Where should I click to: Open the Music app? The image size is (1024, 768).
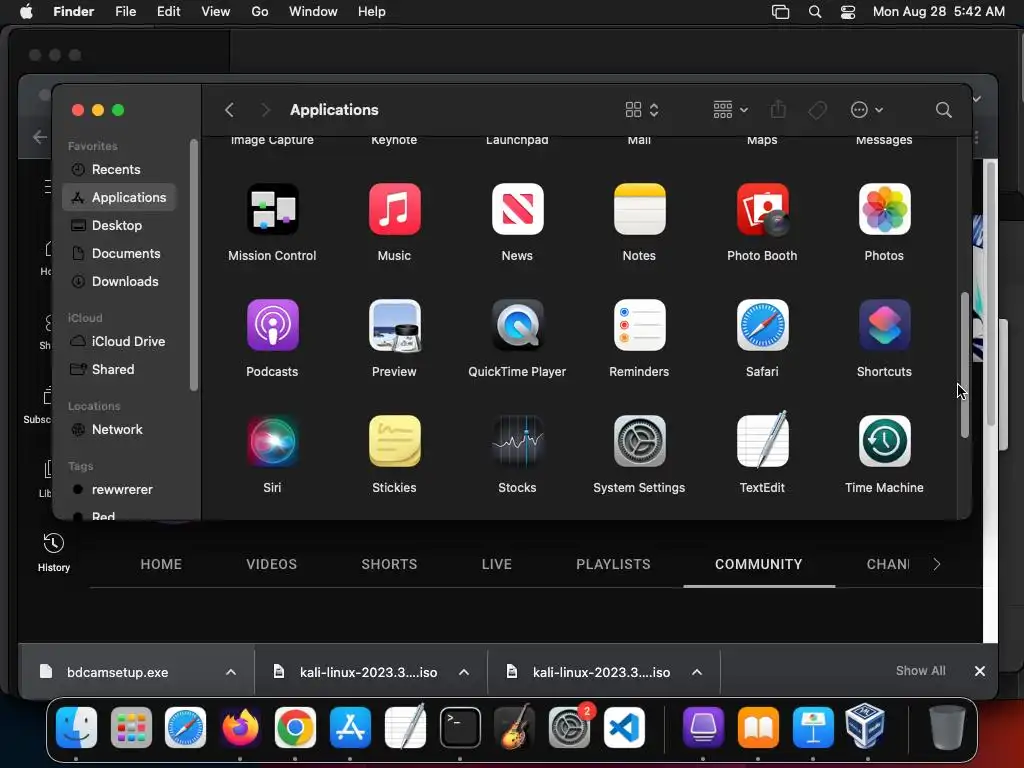394,210
